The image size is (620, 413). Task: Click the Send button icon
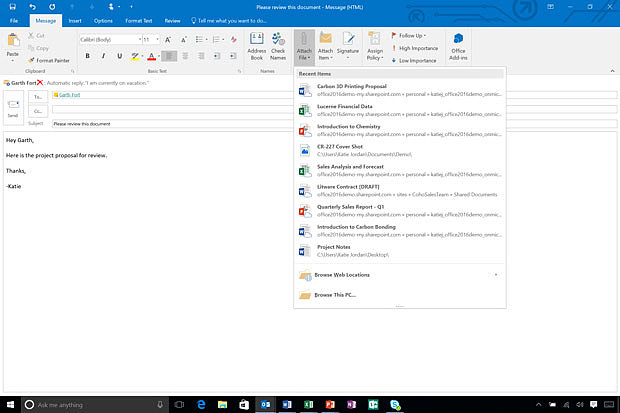point(13,106)
